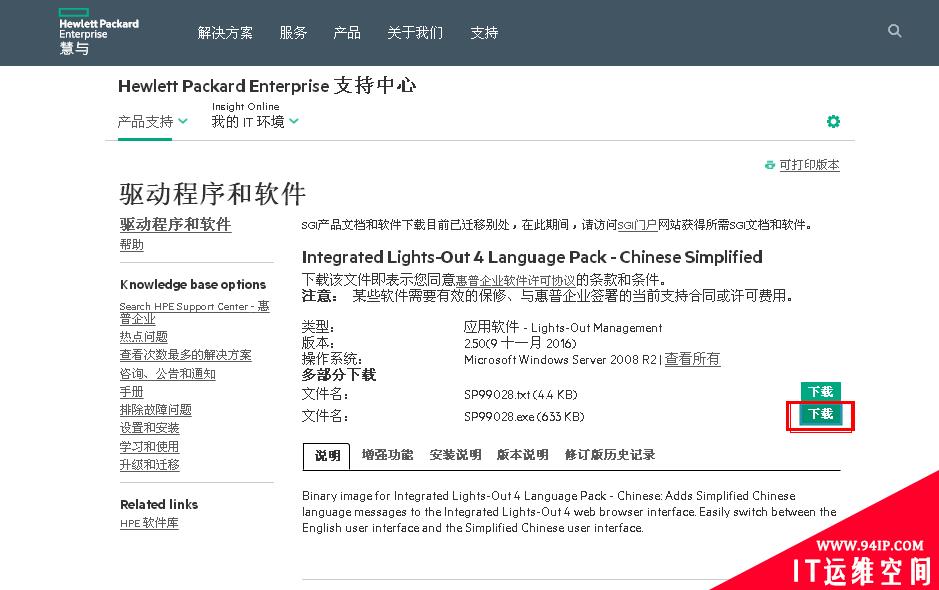This screenshot has height=590, width=939.
Task: Click the Related links heading
Action: [x=159, y=504]
